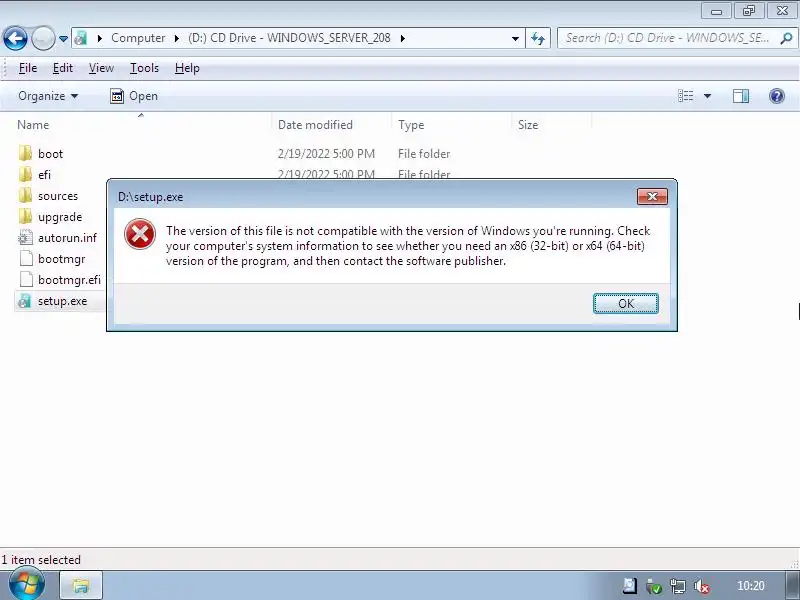Select Computer in the address breadcrumb
The height and width of the screenshot is (600, 800).
point(138,38)
